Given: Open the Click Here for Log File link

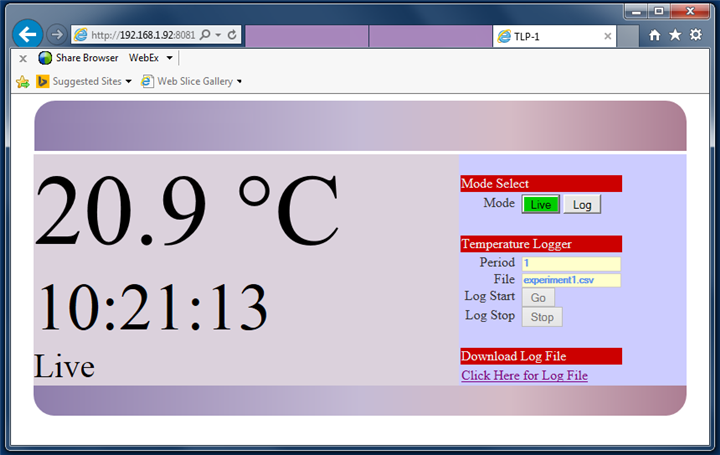Looking at the screenshot, I should click(524, 376).
